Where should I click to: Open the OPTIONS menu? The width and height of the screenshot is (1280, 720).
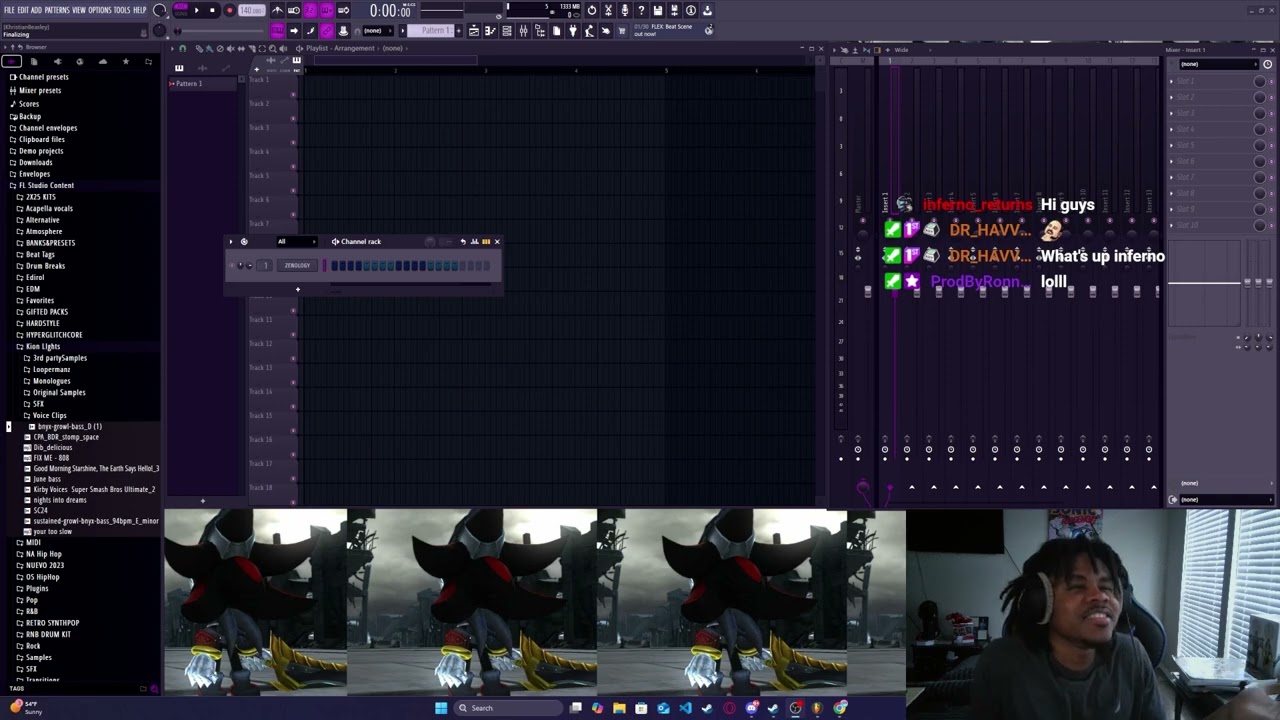pos(100,10)
